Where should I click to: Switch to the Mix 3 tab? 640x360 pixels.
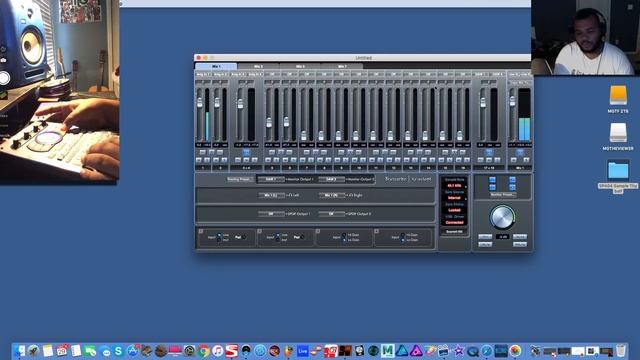click(300, 66)
